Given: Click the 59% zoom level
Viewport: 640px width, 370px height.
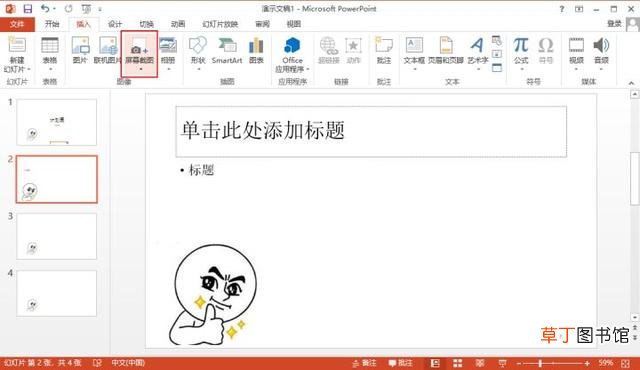Looking at the screenshot, I should (606, 363).
